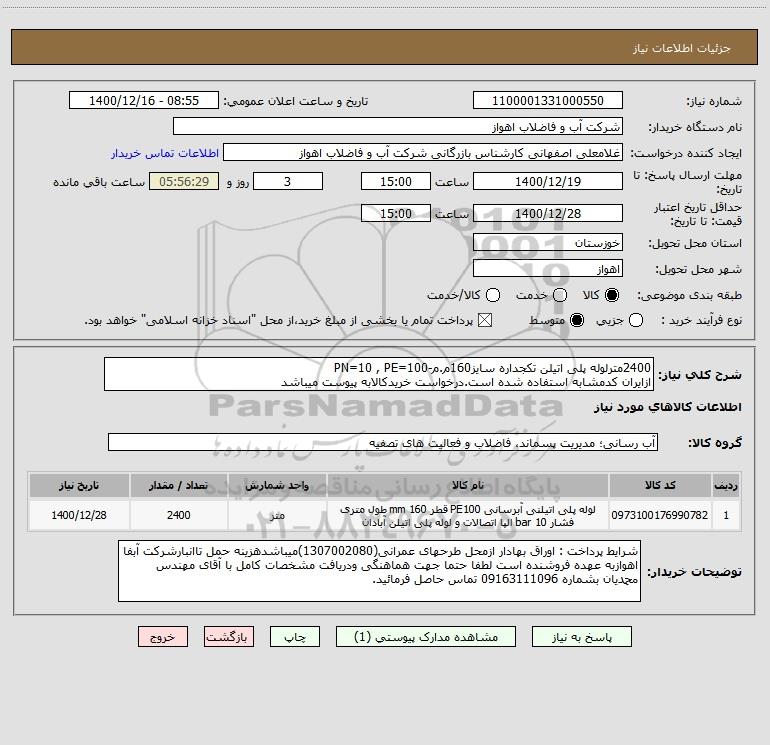The height and width of the screenshot is (745, 770).
Task: Click the چاپ print button
Action: (x=295, y=637)
